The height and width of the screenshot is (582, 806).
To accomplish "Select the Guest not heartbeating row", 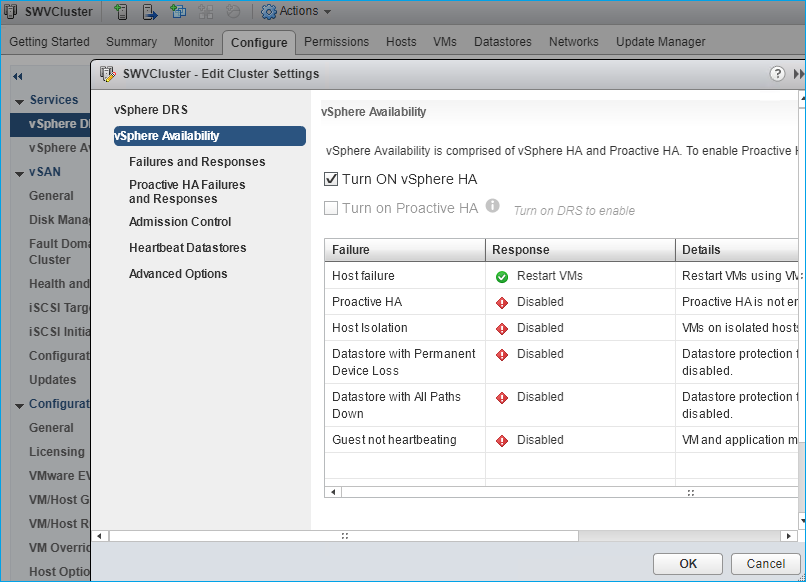I will coord(561,440).
